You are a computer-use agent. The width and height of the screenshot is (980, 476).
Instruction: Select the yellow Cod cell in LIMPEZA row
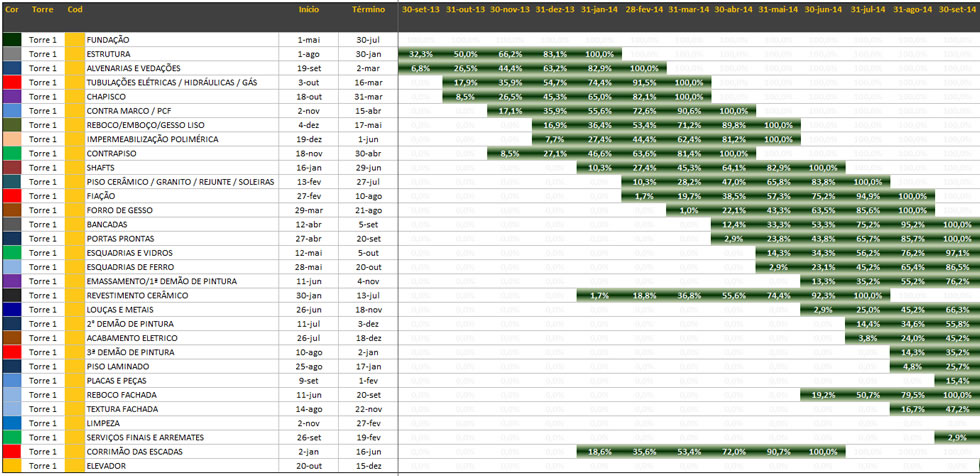74,424
